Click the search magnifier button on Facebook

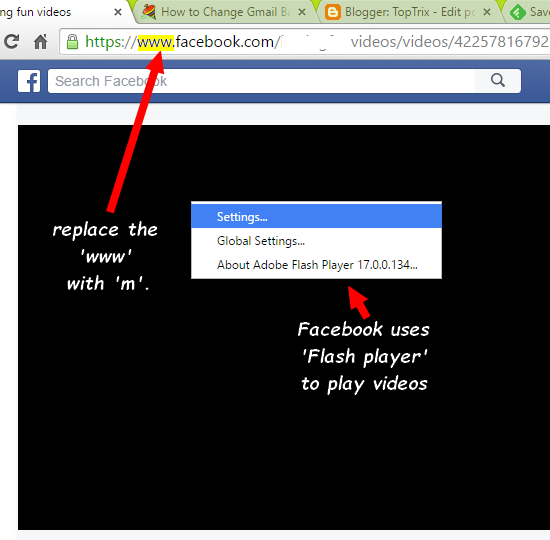coord(498,81)
